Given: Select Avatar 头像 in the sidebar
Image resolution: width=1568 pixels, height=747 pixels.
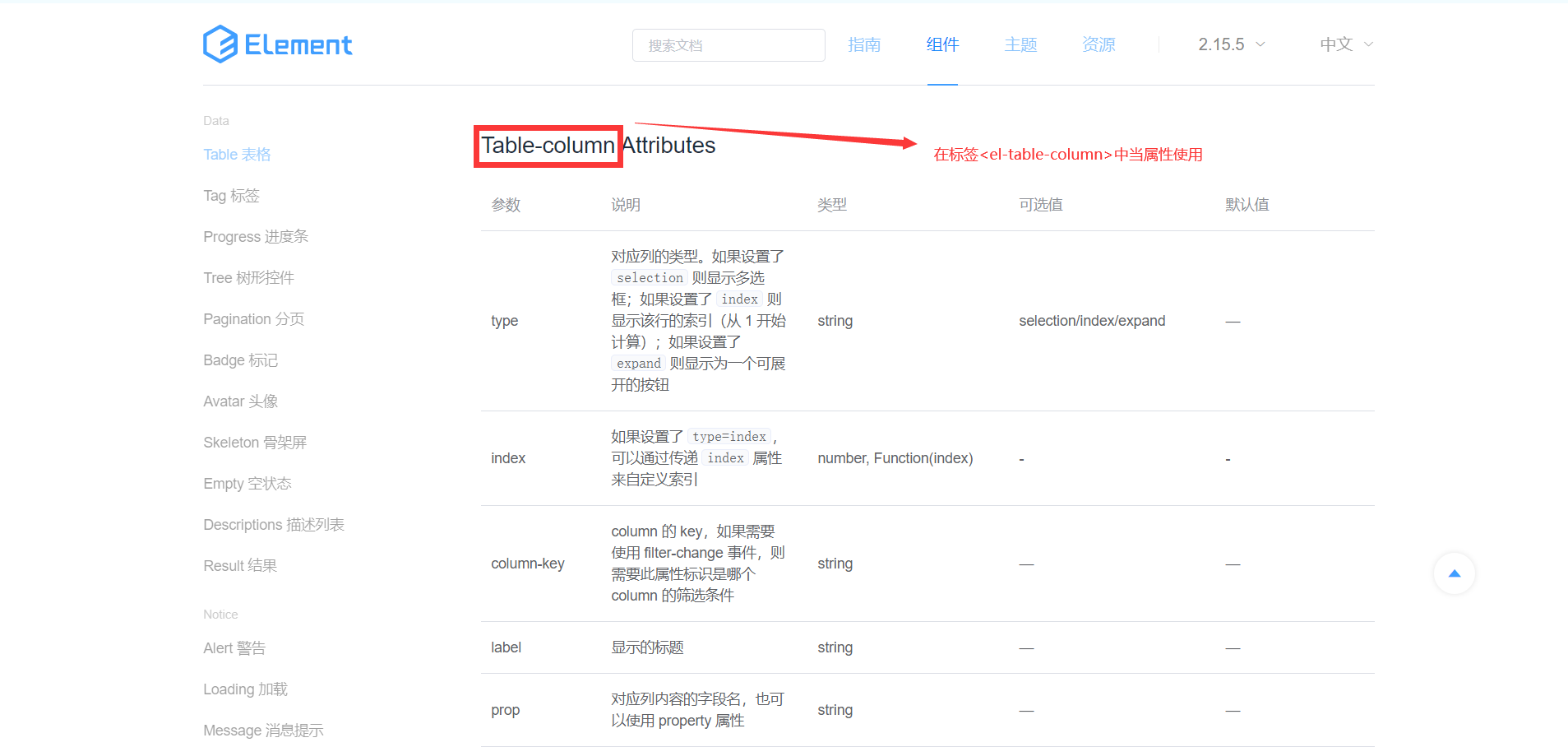Looking at the screenshot, I should tap(240, 401).
